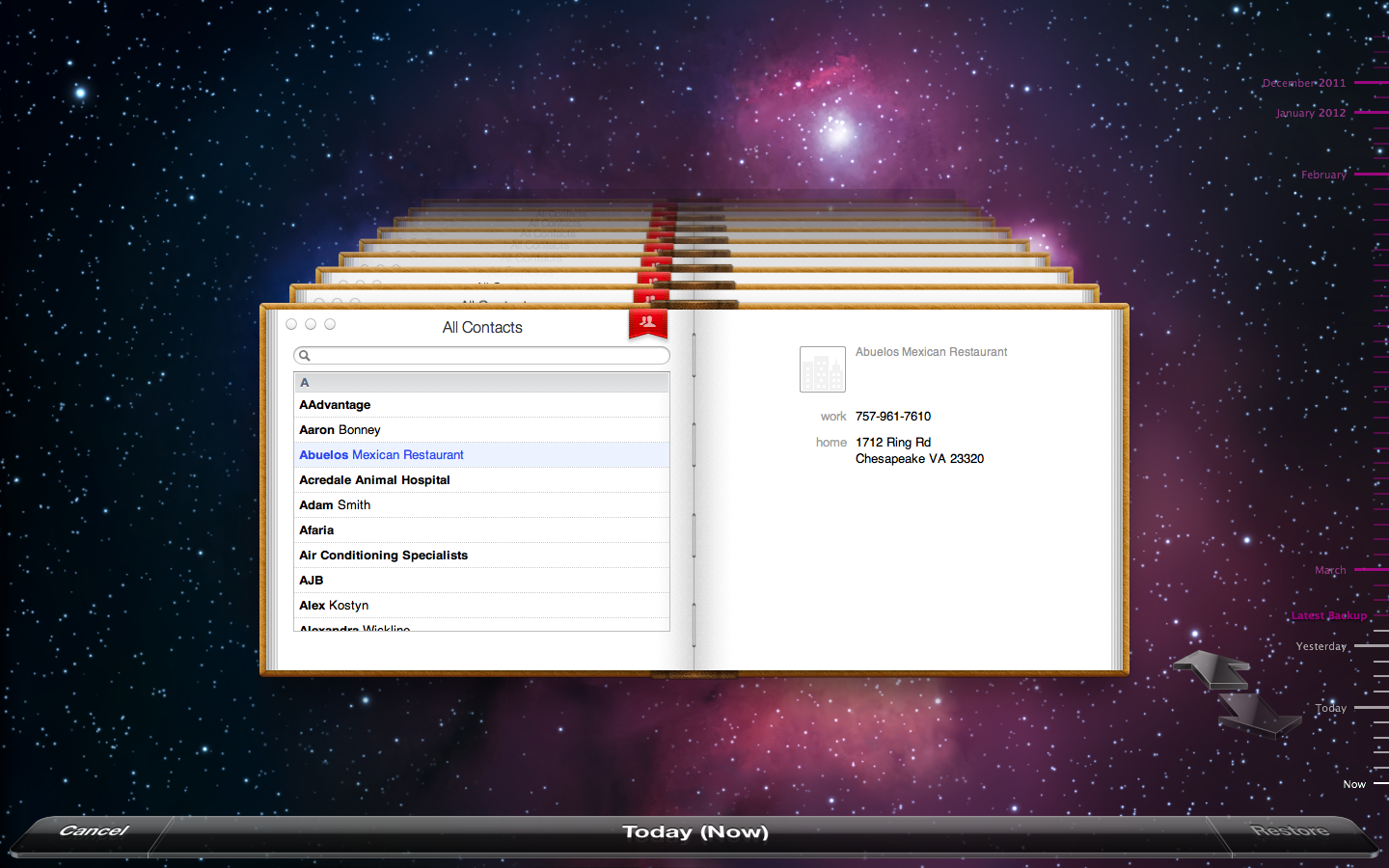
Task: Go back in time with the upper arrow
Action: (1212, 669)
